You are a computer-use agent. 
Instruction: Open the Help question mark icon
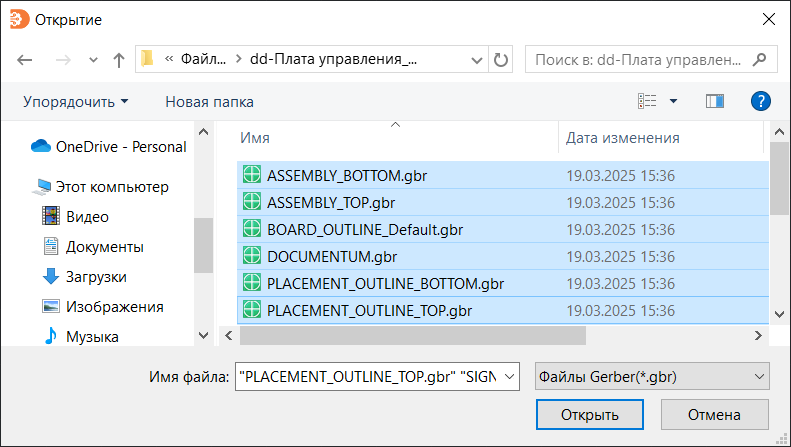pos(760,101)
